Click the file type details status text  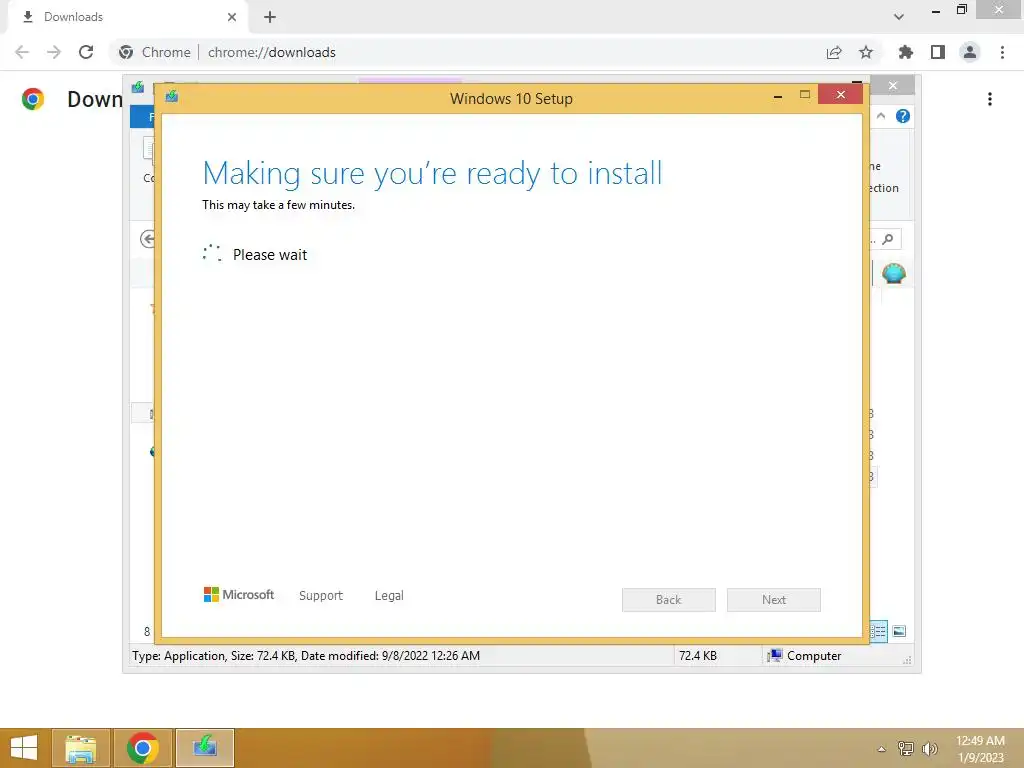(x=306, y=656)
